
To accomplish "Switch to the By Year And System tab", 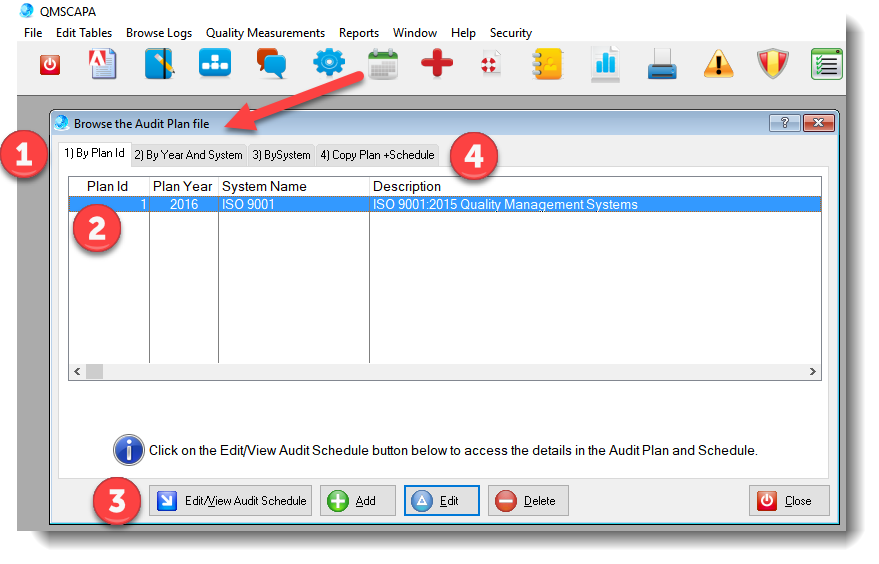I will [188, 155].
